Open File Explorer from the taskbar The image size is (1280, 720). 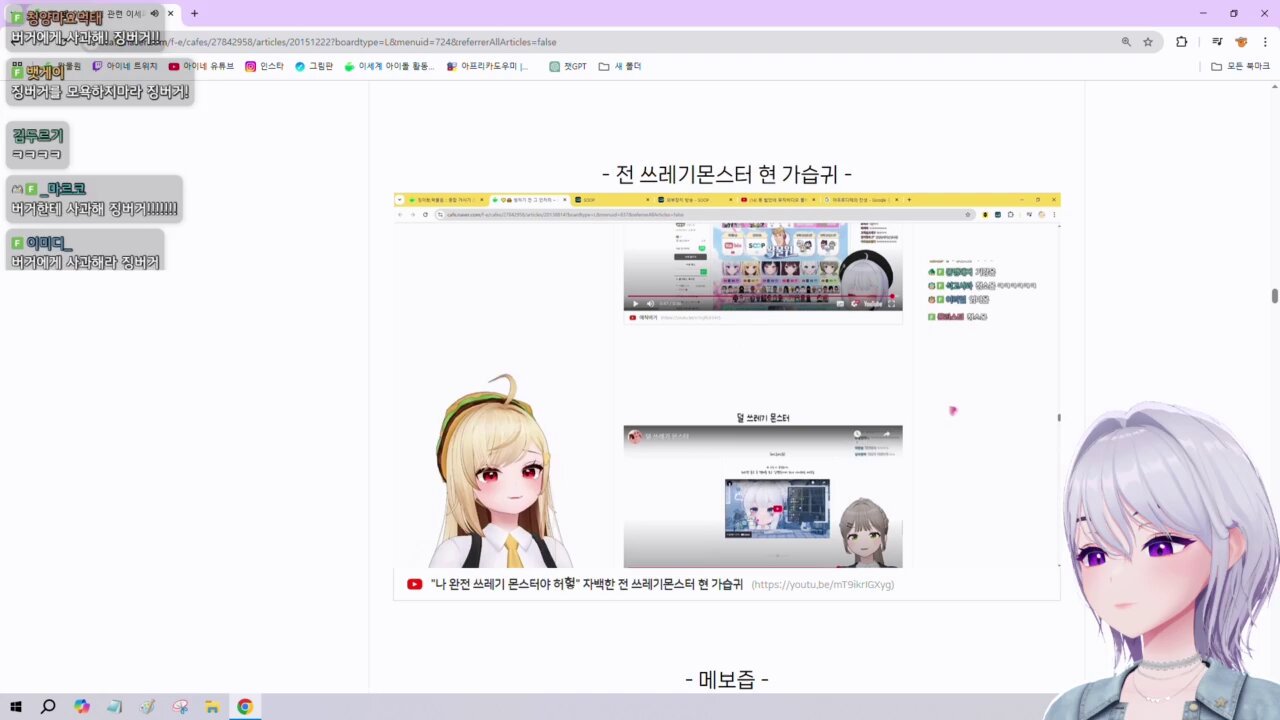click(x=212, y=706)
